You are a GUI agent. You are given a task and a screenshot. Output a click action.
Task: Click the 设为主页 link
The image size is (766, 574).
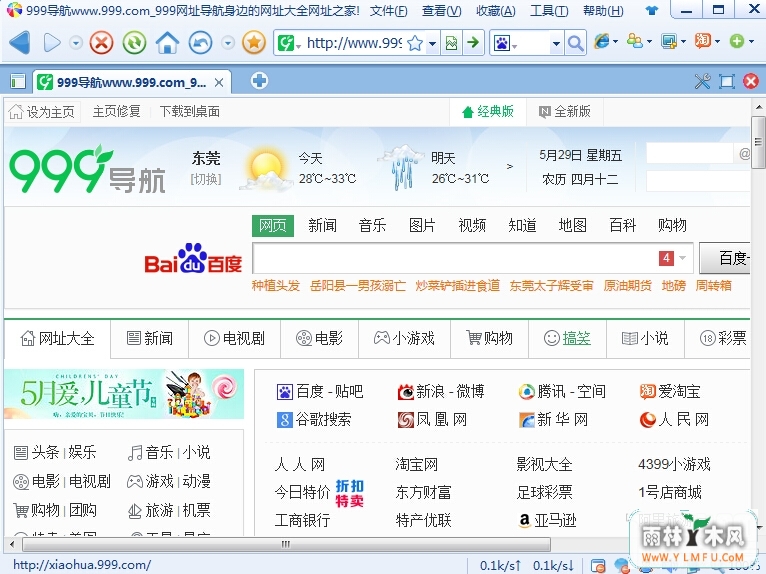42,112
